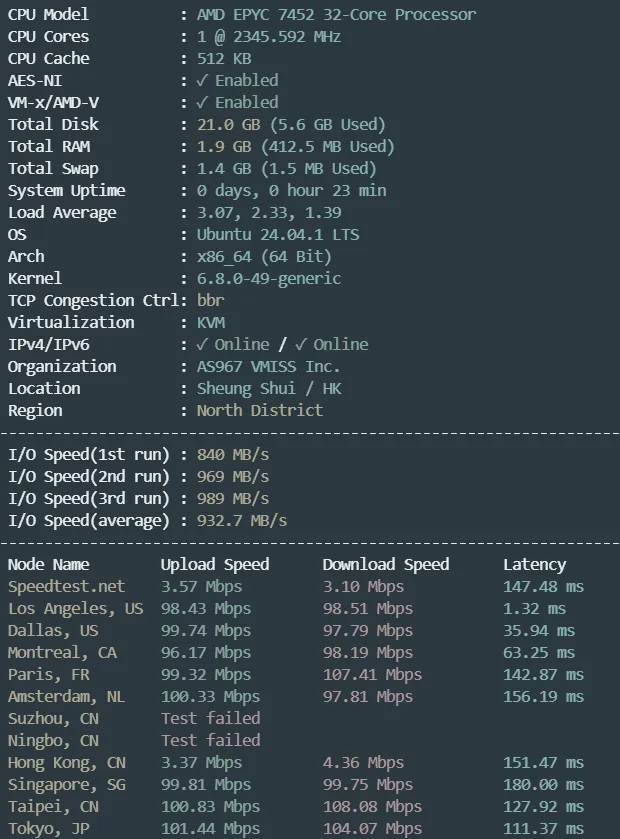Click the AES-NI Enabled checkmark

[x=202, y=80]
